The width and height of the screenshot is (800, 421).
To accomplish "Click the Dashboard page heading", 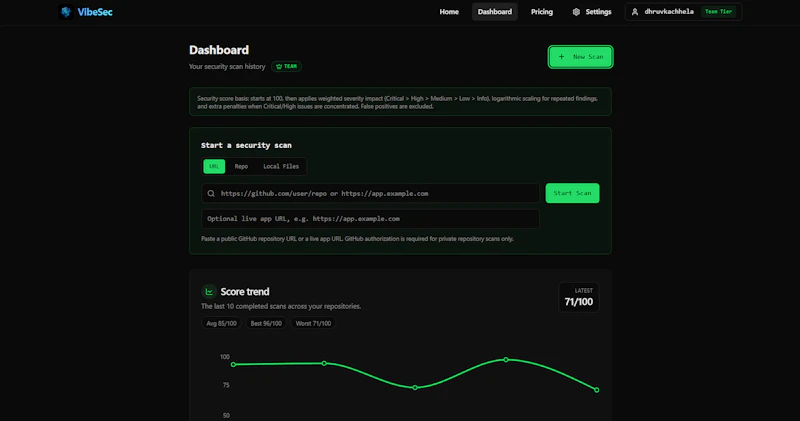I will pyautogui.click(x=219, y=50).
